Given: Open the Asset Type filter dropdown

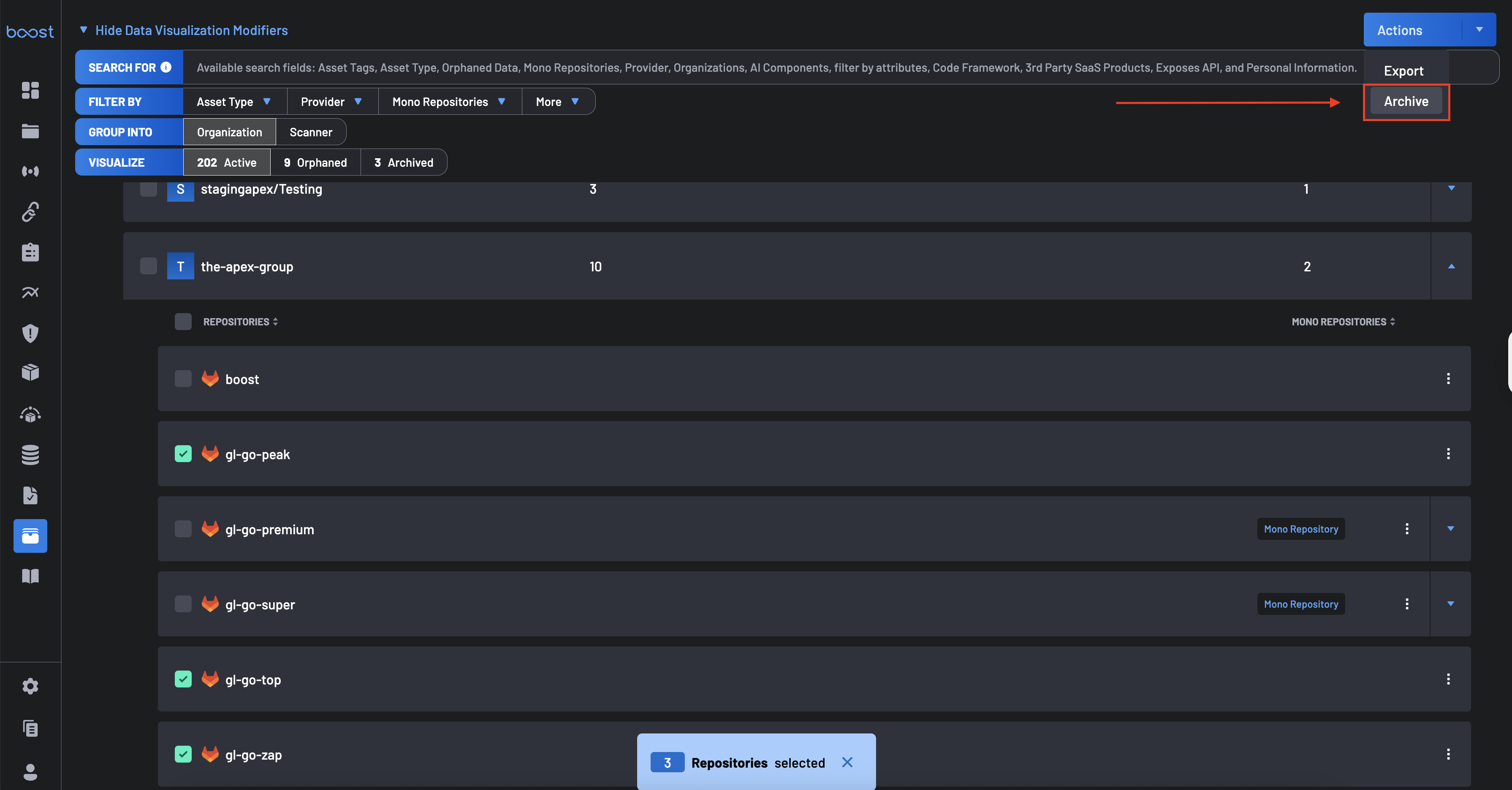Looking at the screenshot, I should coord(235,101).
